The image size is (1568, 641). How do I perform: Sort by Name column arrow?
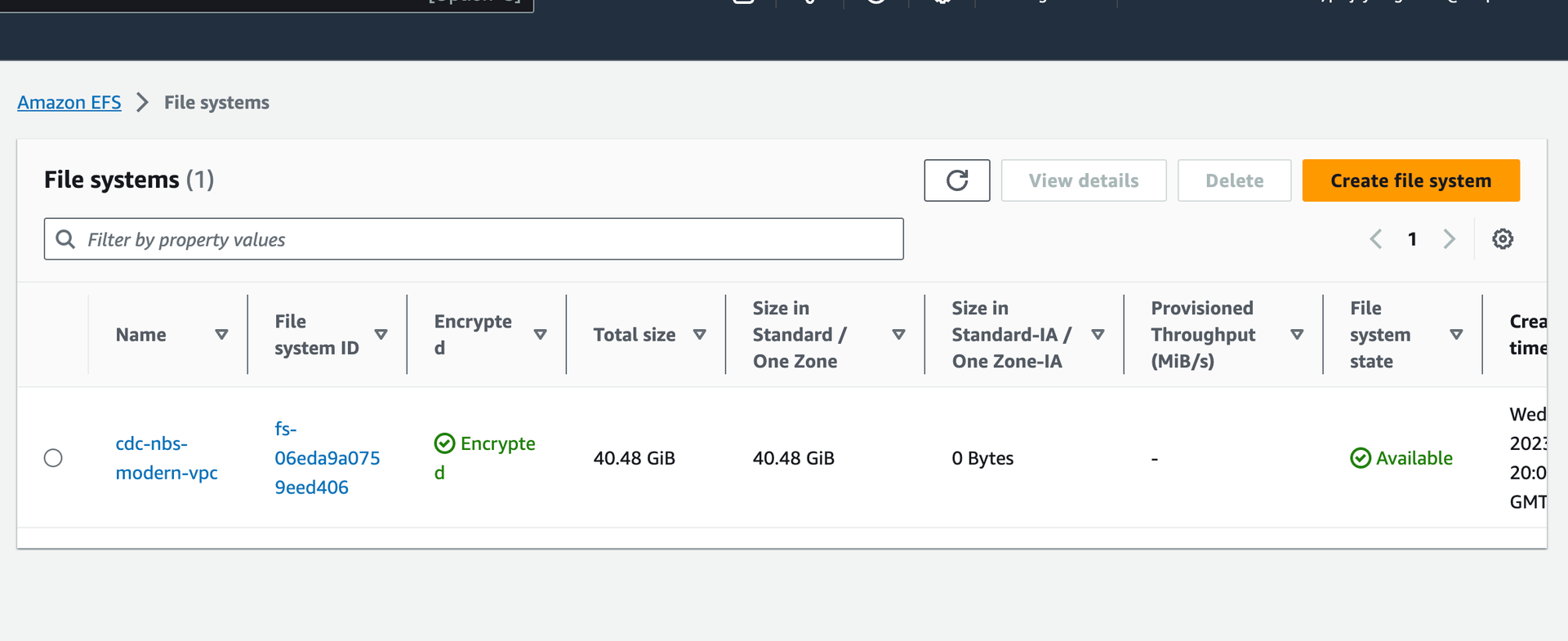click(x=221, y=335)
